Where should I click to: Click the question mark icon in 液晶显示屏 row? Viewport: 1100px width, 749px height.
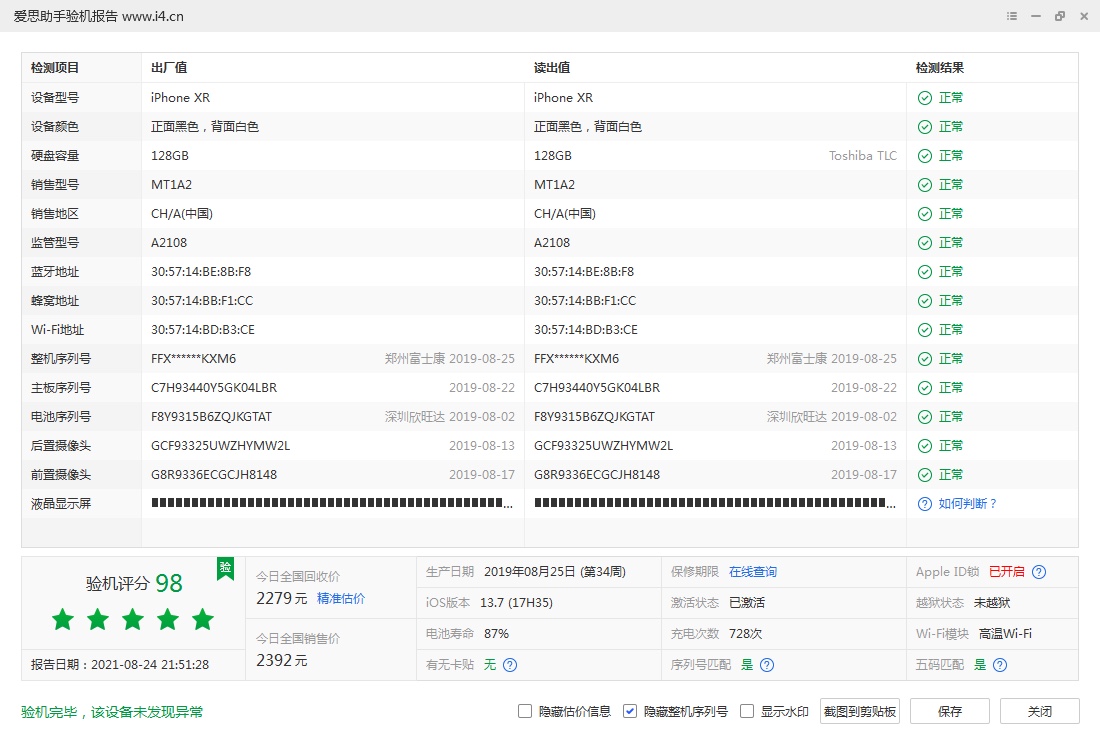point(925,504)
